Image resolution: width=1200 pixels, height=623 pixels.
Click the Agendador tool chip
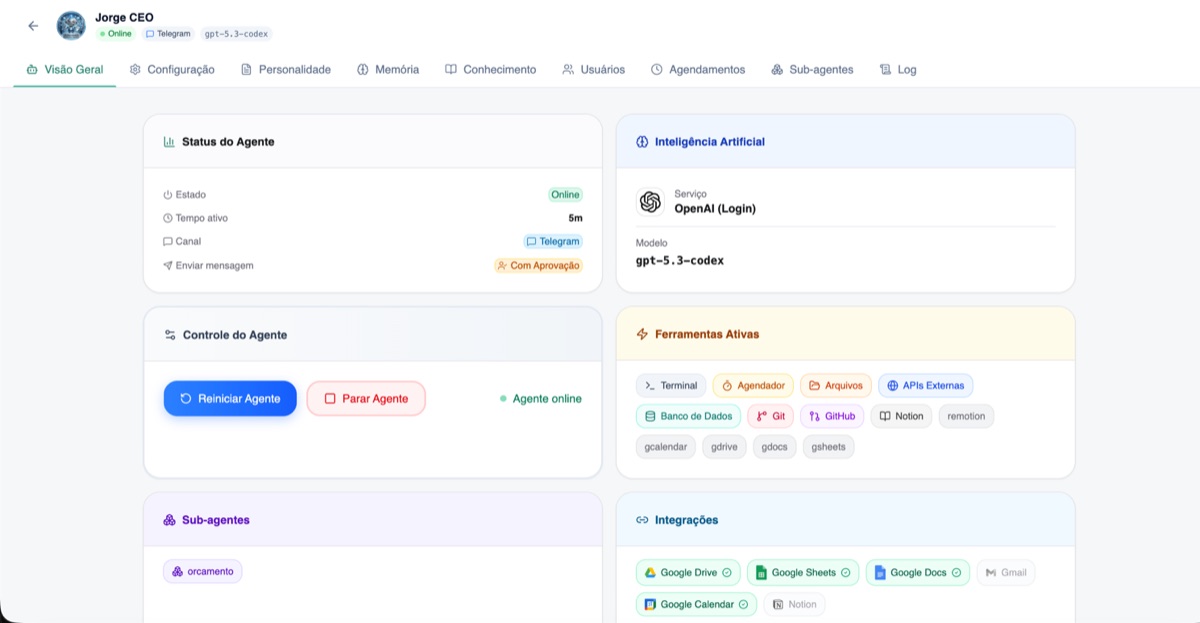pyautogui.click(x=753, y=386)
